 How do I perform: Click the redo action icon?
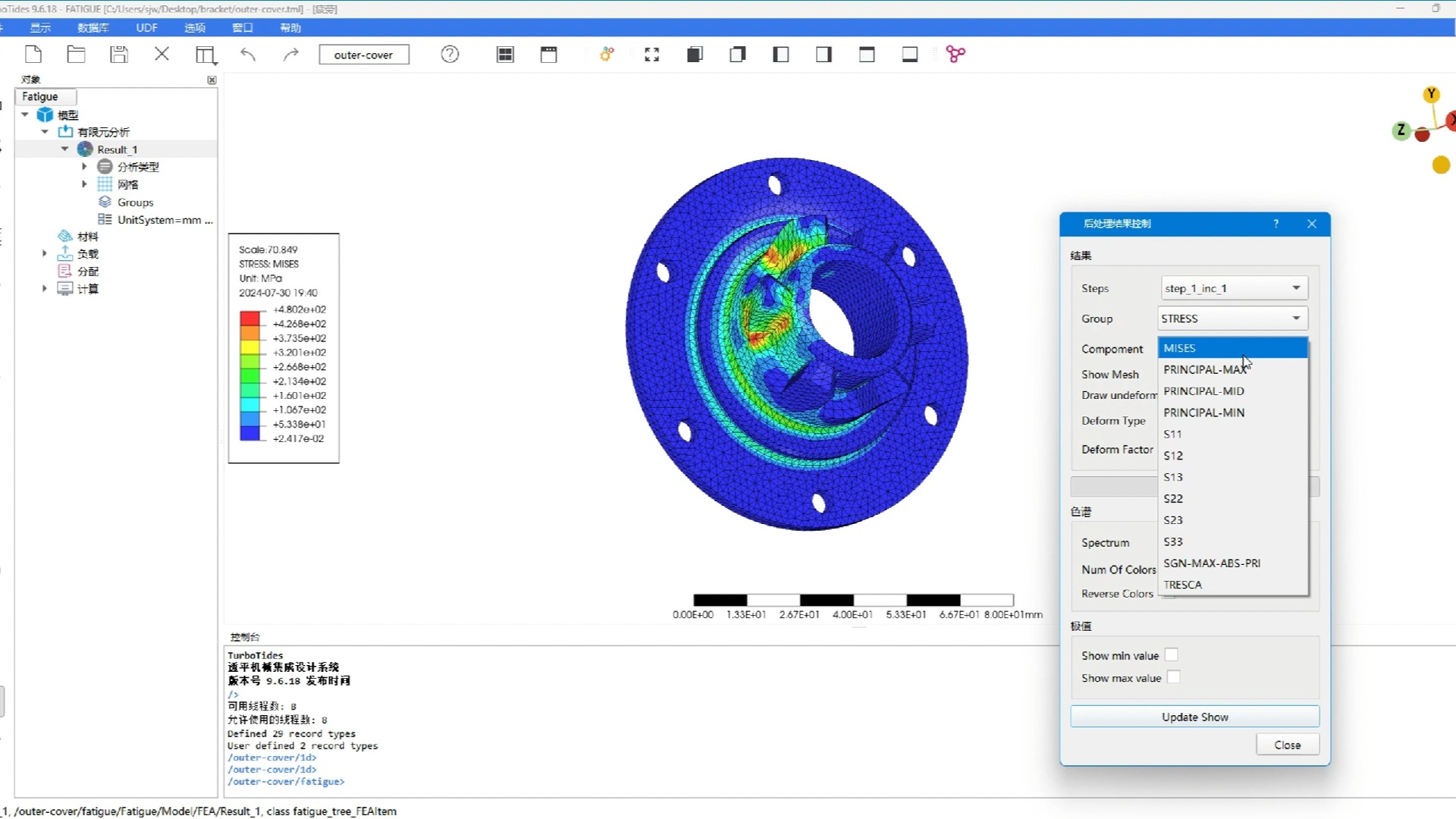pos(291,53)
